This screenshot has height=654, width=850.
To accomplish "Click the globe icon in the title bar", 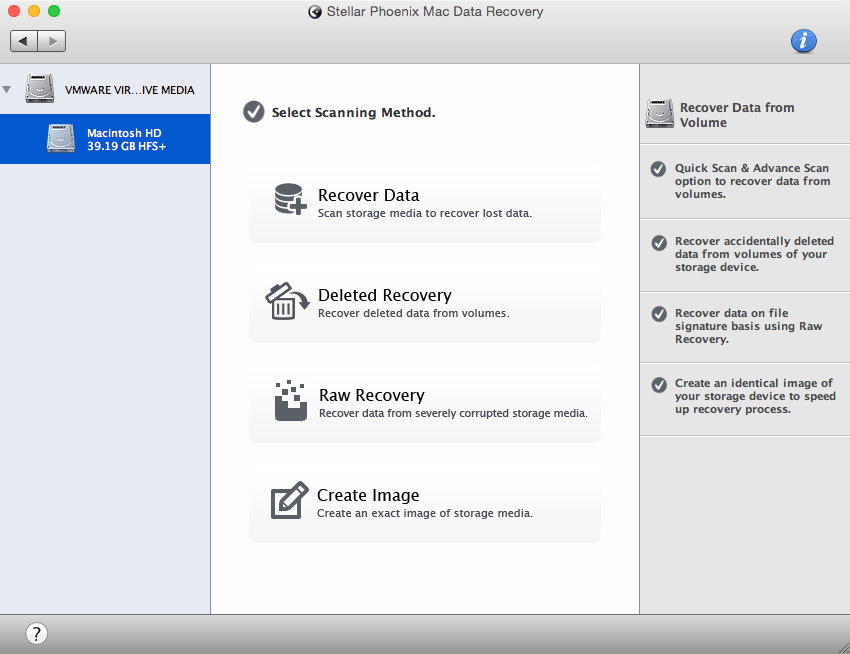I will pyautogui.click(x=315, y=12).
